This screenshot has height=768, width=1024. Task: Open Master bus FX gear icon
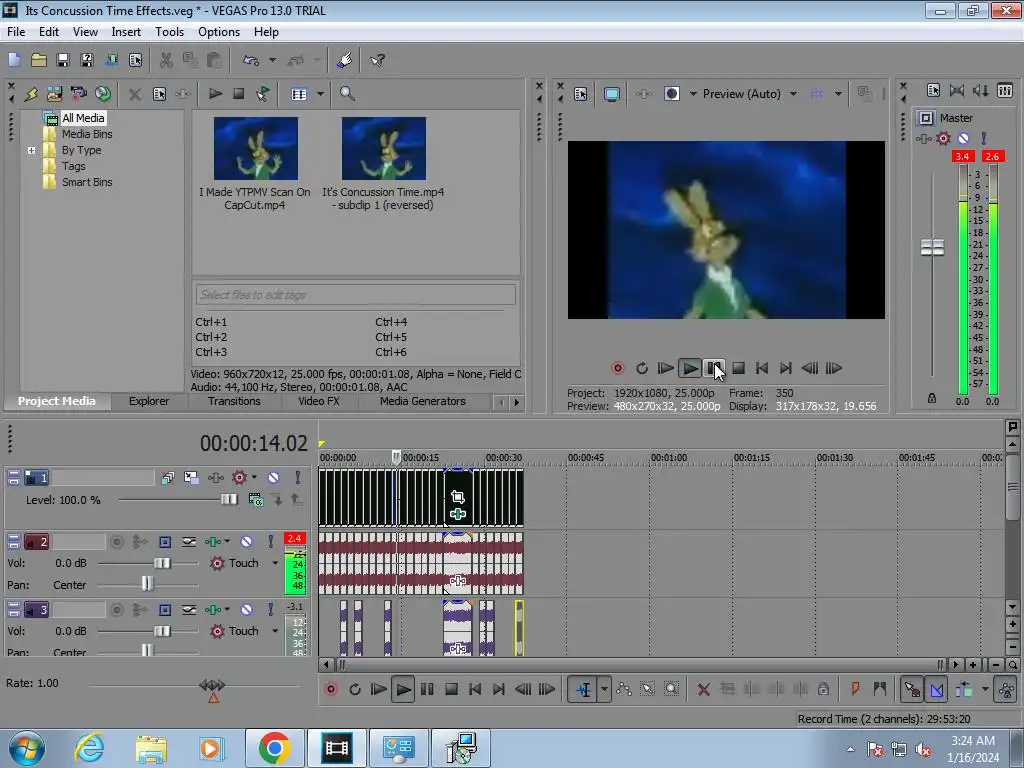coord(943,138)
